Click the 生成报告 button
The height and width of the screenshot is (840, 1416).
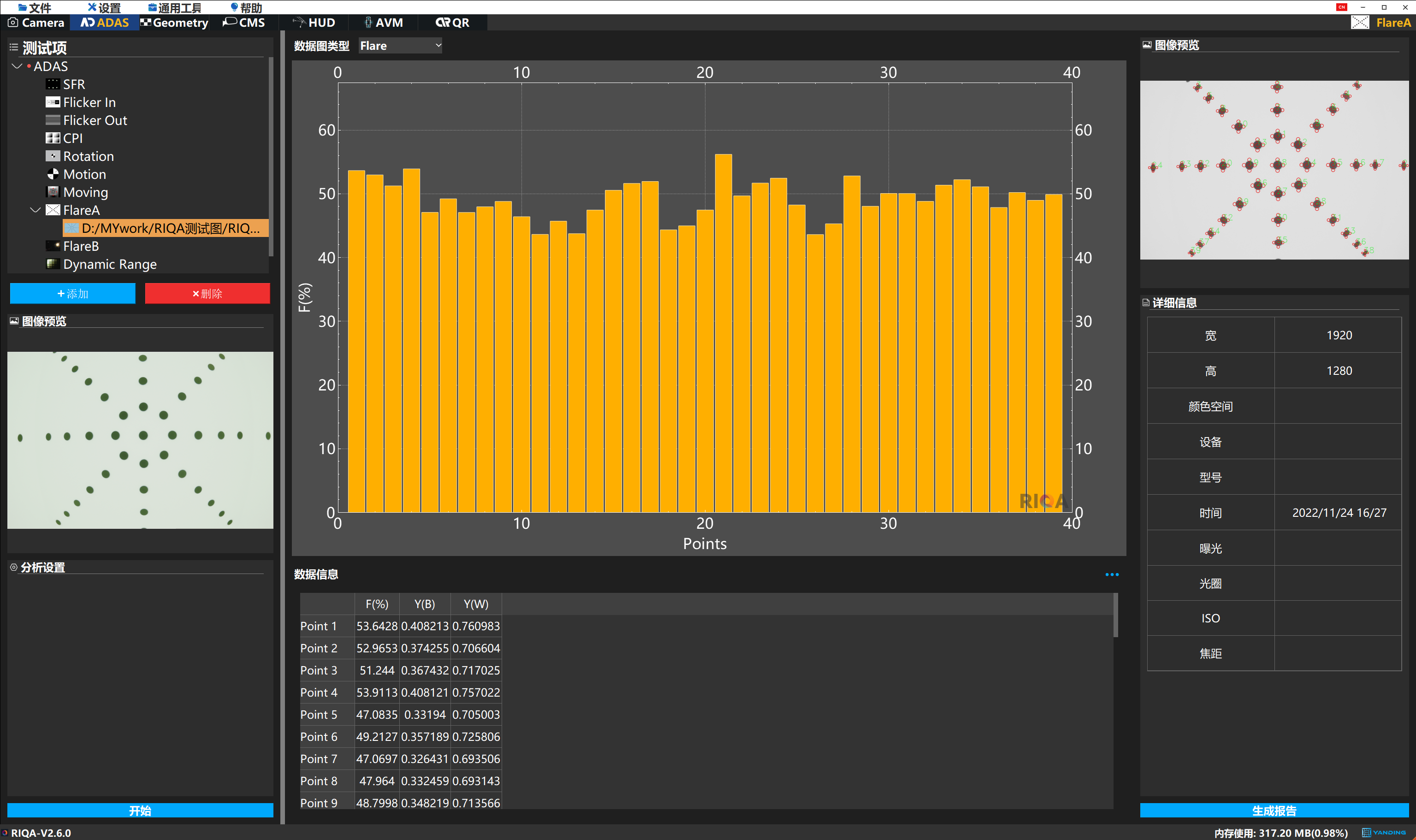click(x=1274, y=810)
